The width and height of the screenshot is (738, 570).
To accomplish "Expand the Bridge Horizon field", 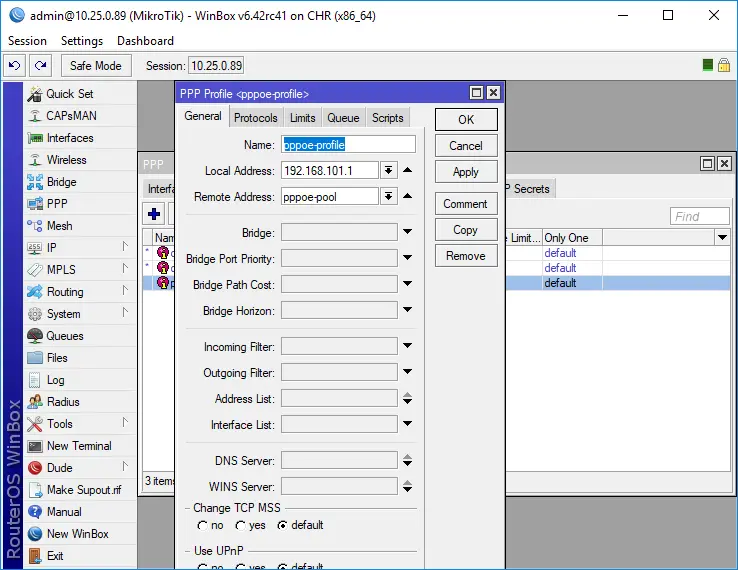I will pos(408,310).
